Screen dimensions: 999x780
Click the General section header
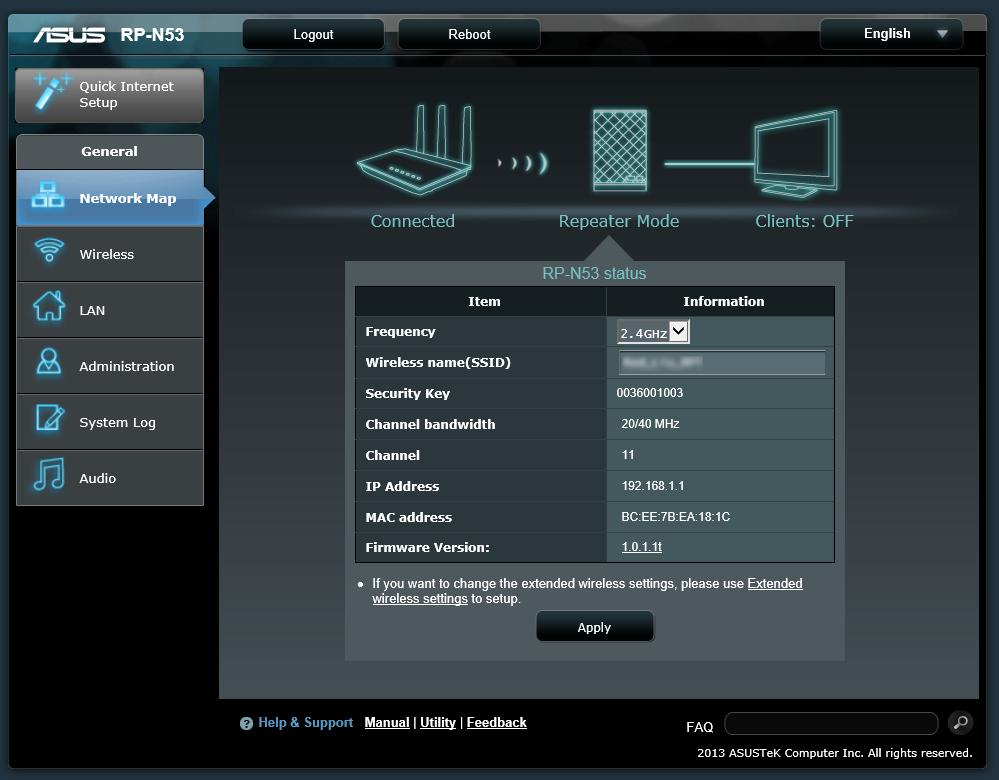coord(110,152)
